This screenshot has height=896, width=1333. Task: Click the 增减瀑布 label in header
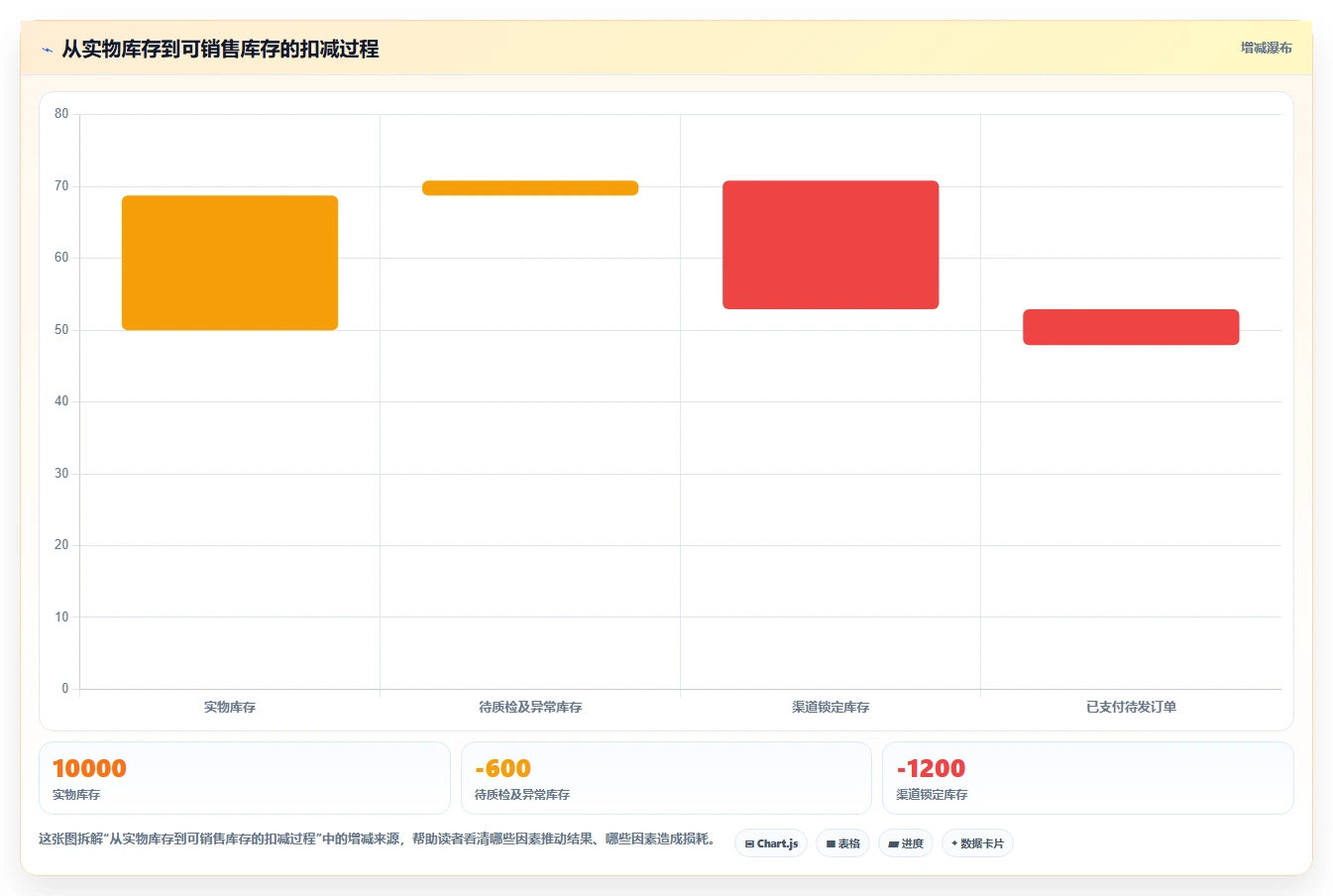pos(1267,48)
